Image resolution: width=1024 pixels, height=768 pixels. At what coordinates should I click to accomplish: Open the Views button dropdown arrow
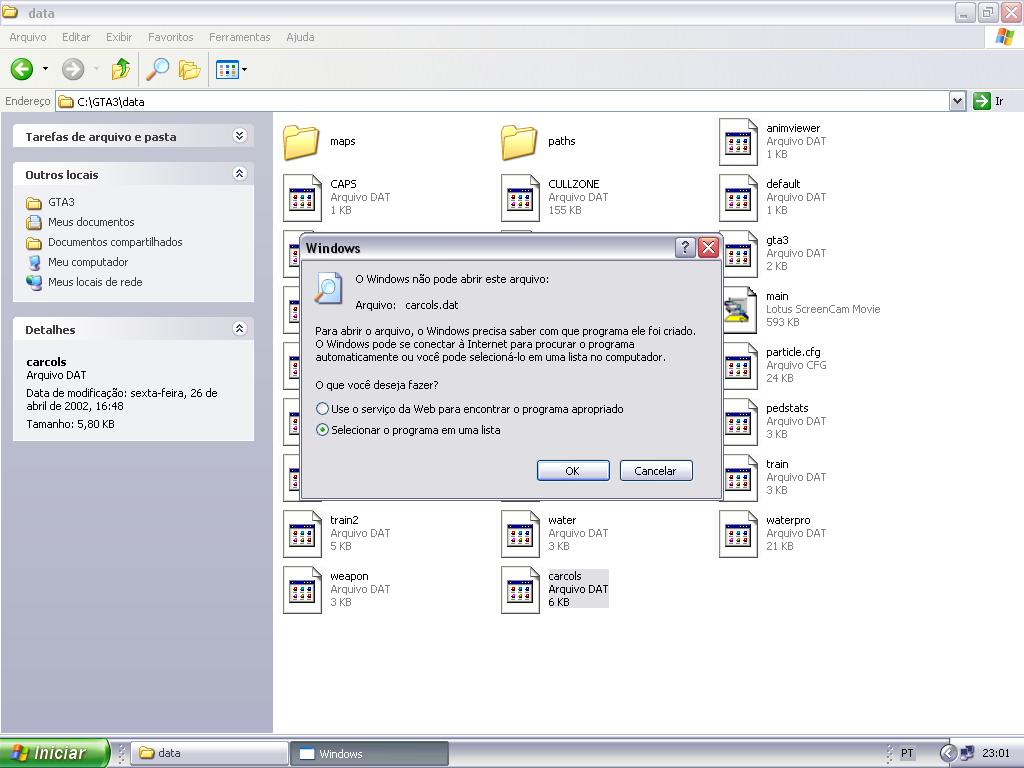point(244,69)
